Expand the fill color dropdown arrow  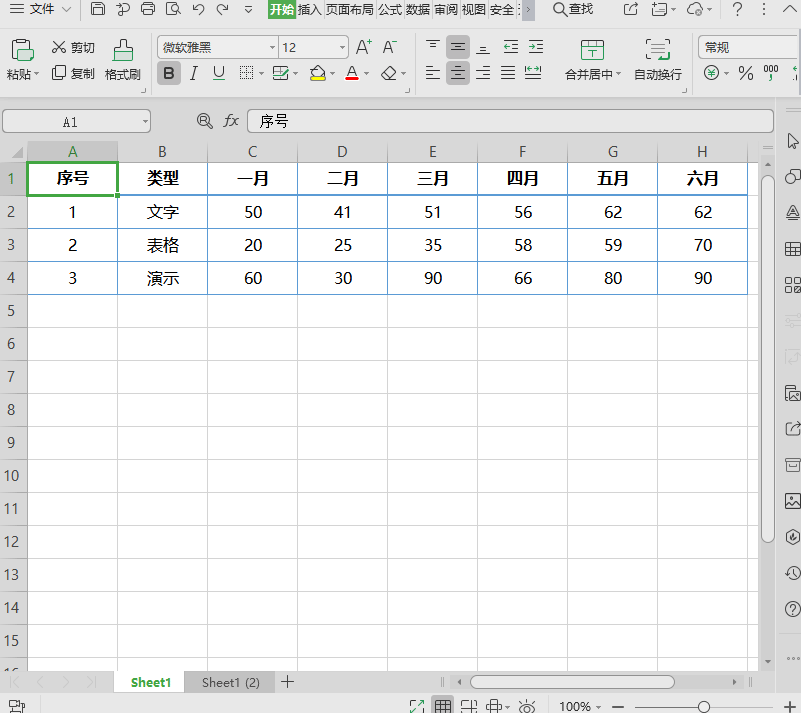(x=333, y=74)
